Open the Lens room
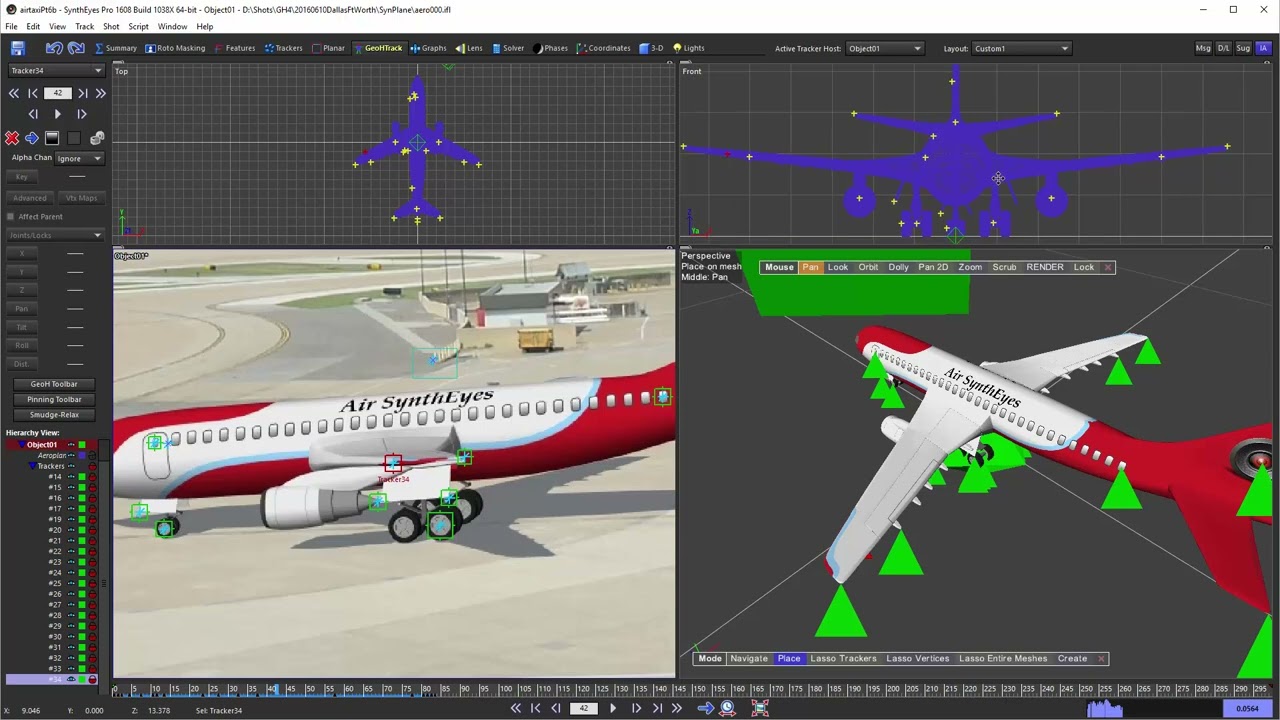 [469, 48]
